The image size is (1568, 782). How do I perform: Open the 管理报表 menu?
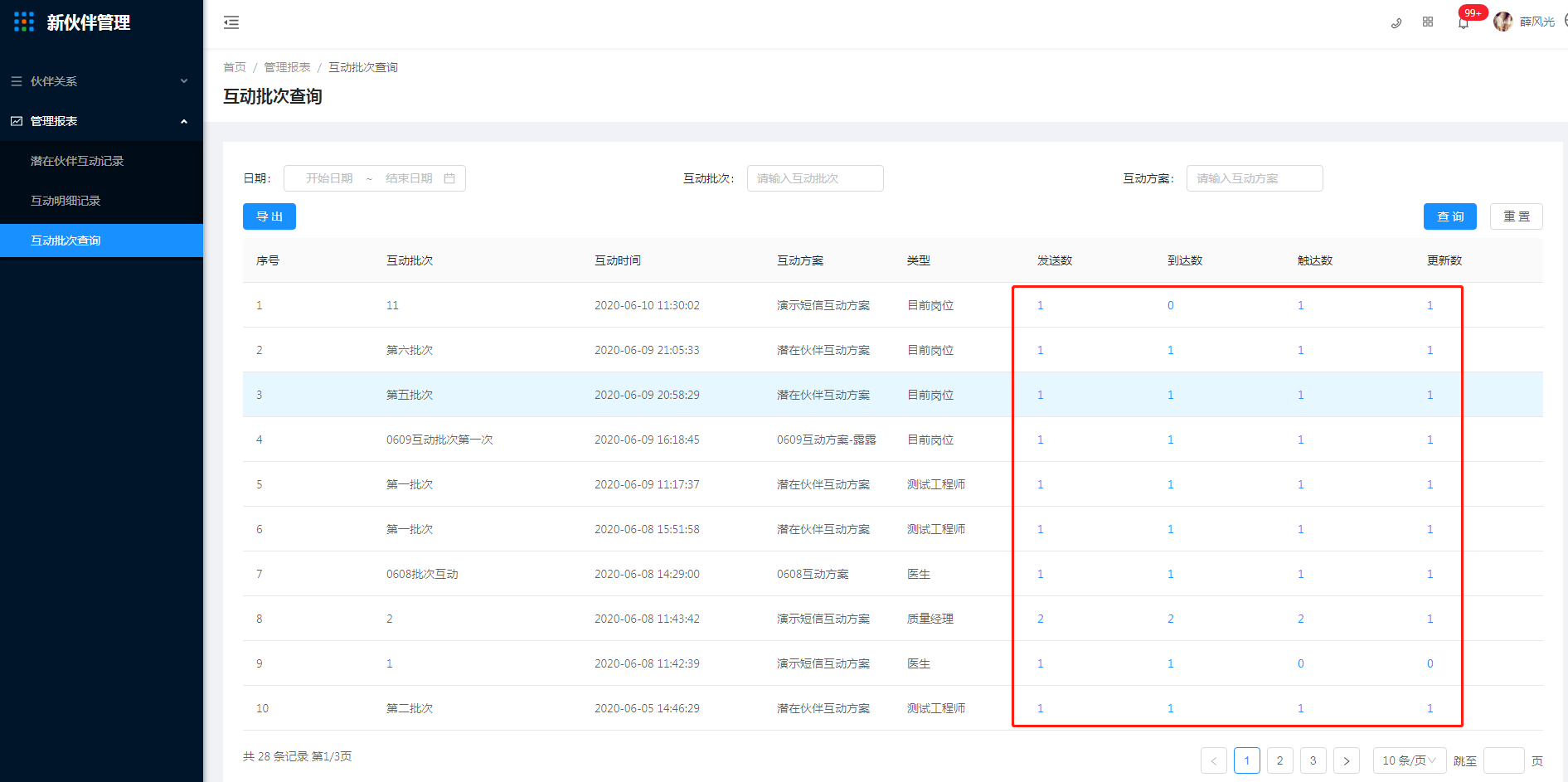pyautogui.click(x=101, y=121)
